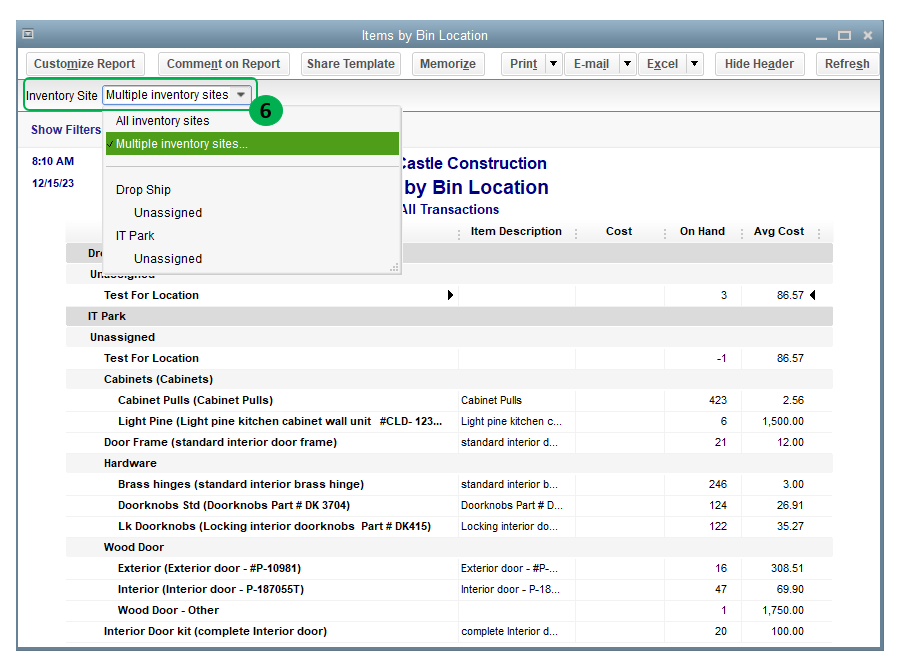Pick the Drop Ship site
Viewport: 900px width, 671px height.
(143, 190)
